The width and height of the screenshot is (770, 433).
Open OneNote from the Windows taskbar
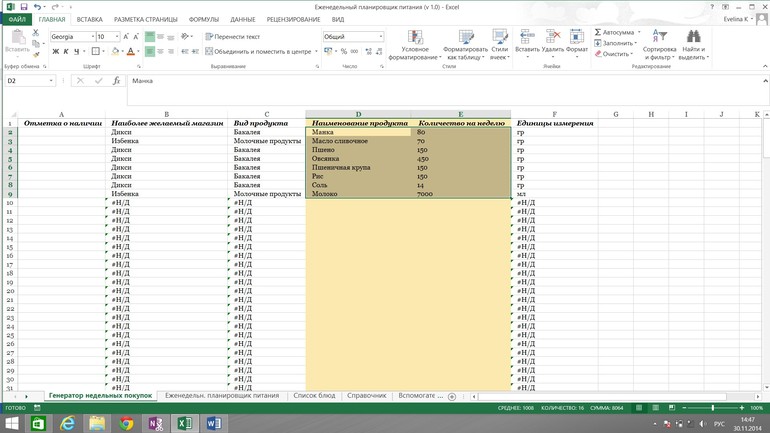(155, 423)
